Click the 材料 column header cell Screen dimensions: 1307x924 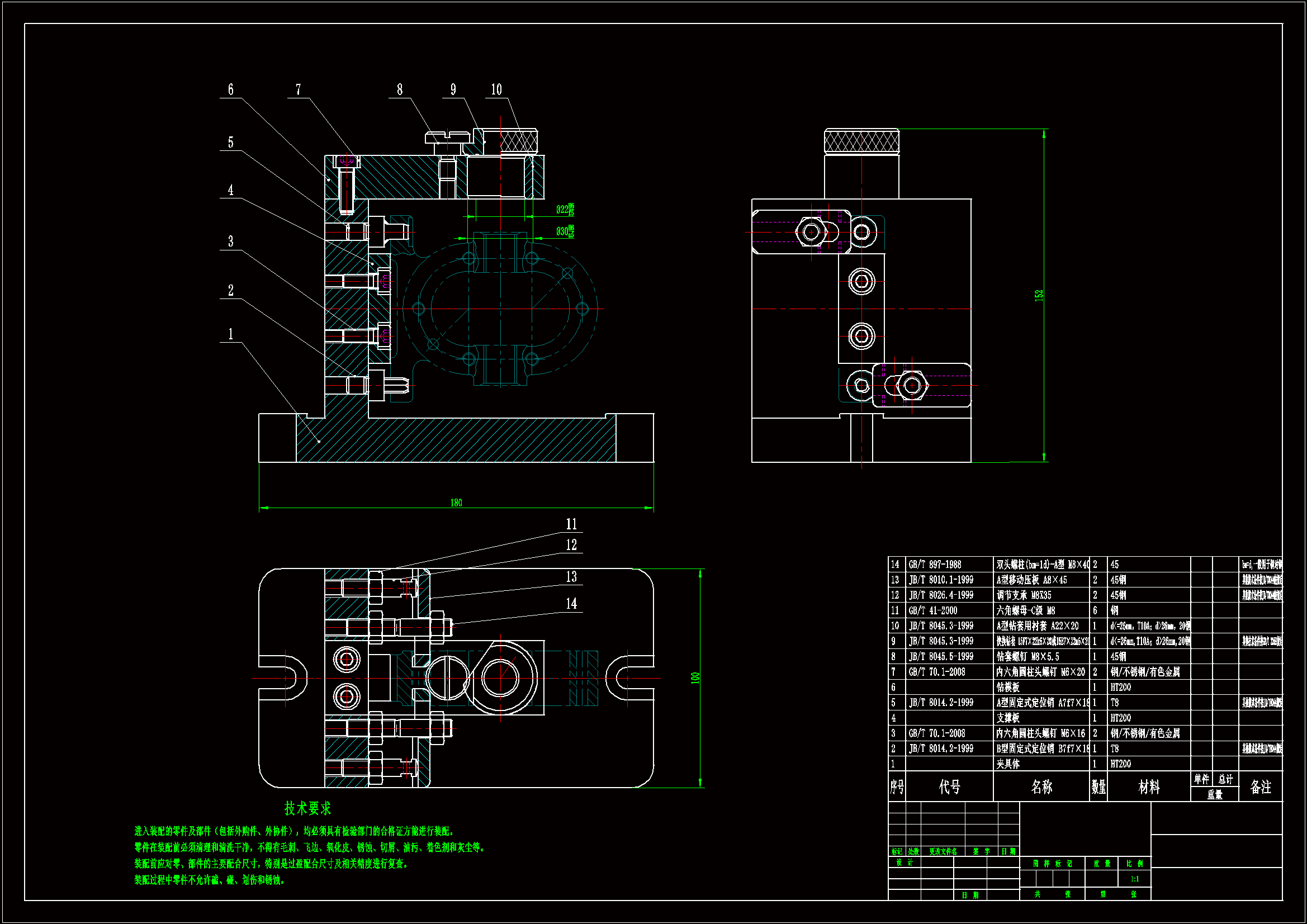pyautogui.click(x=1148, y=787)
